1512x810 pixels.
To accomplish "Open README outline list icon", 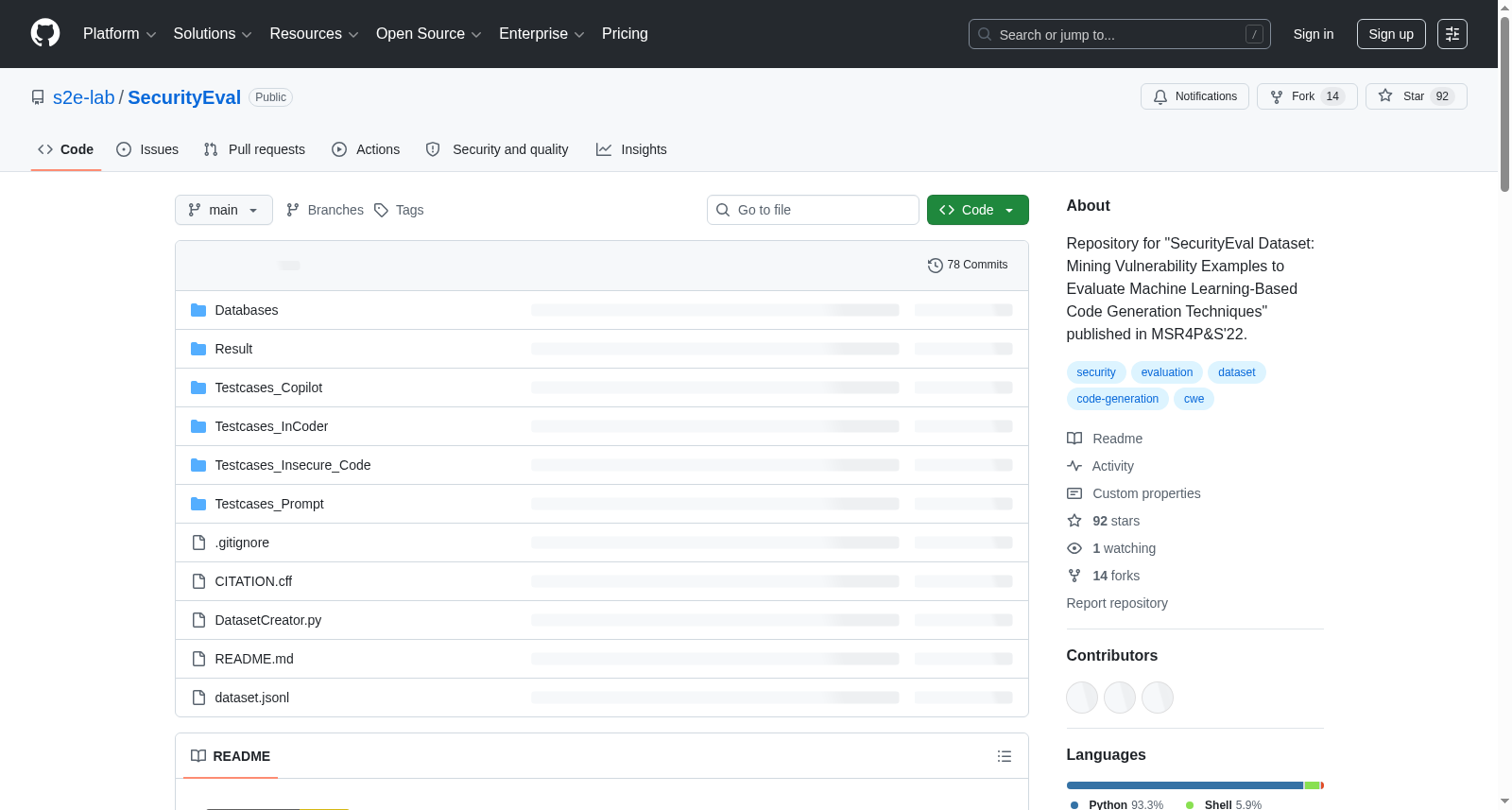I will 1005,756.
